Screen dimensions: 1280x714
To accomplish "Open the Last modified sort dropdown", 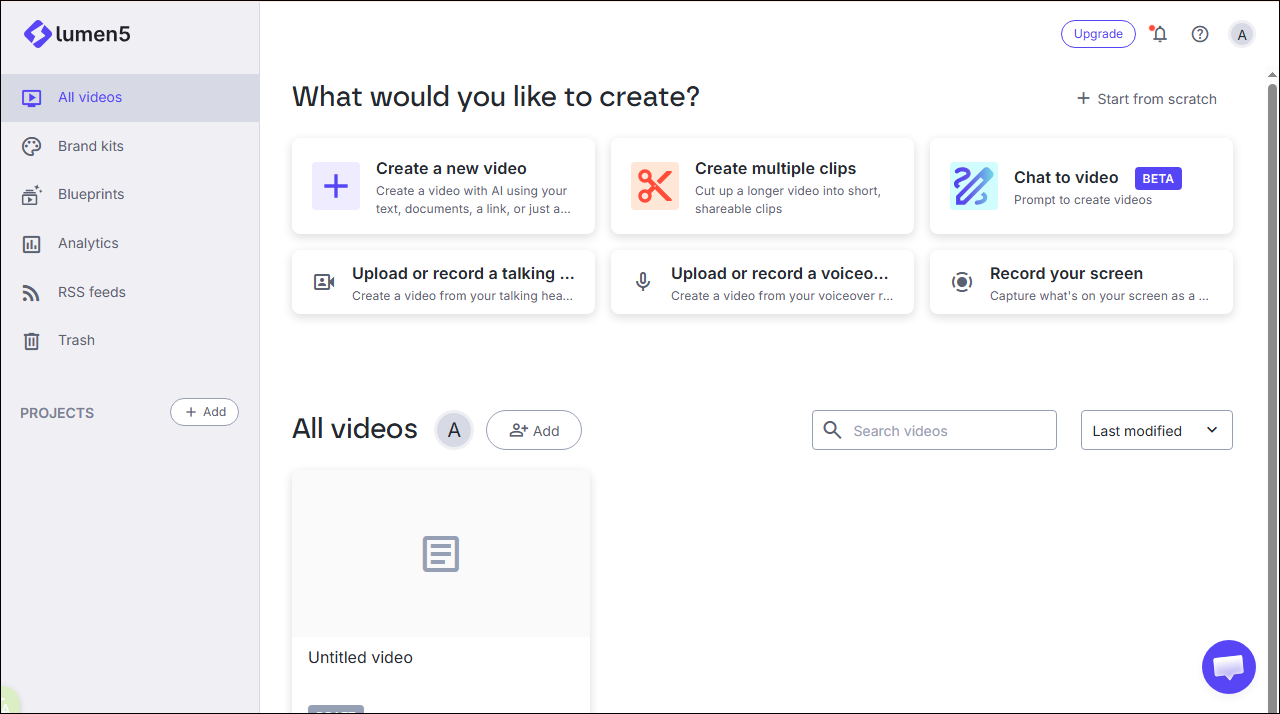I will [x=1156, y=430].
